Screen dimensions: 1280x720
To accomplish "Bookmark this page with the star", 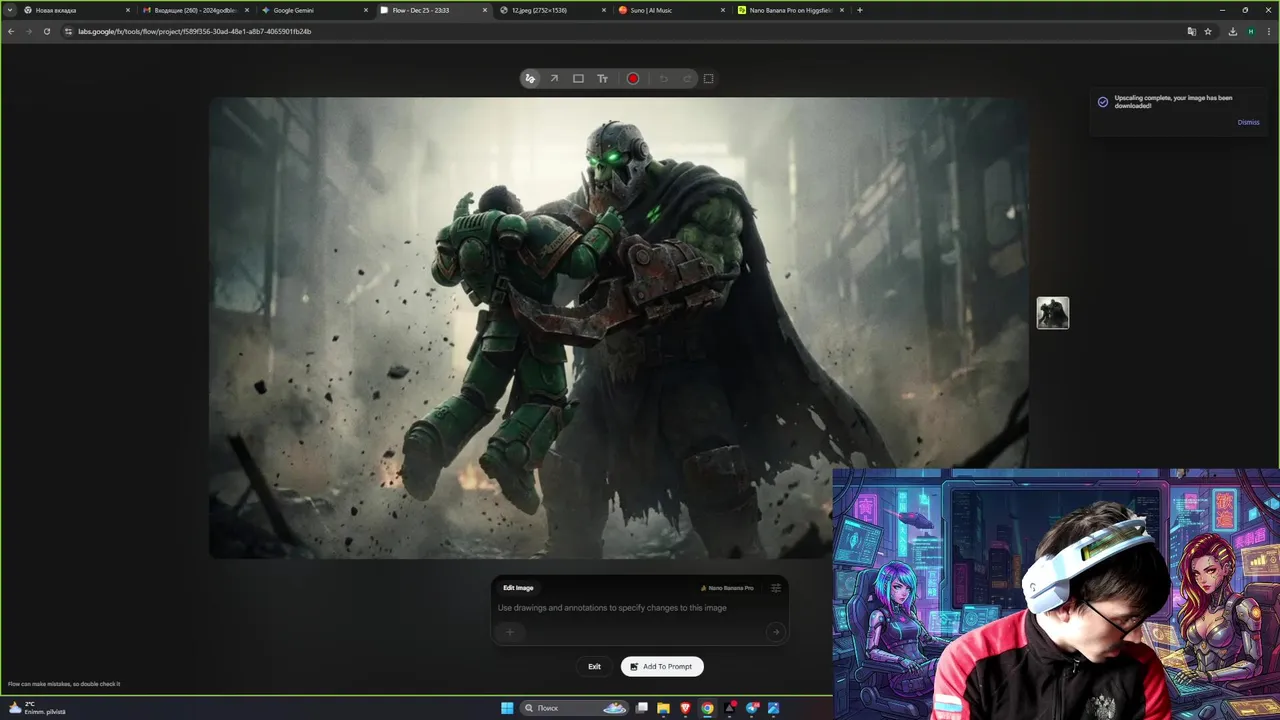I will pyautogui.click(x=1207, y=31).
